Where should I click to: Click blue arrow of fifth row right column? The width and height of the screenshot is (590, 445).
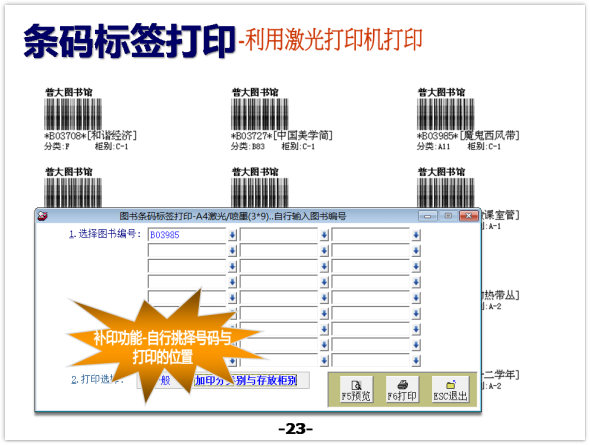[416, 298]
